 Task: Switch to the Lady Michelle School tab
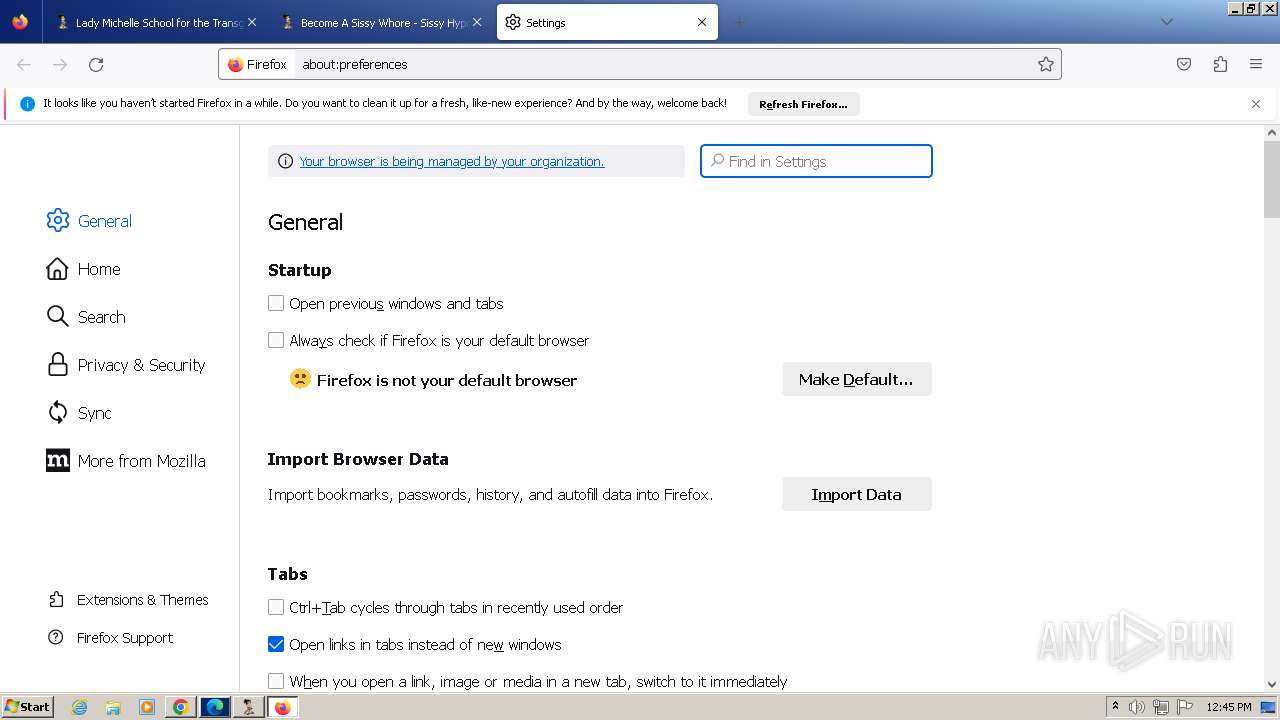(x=157, y=22)
